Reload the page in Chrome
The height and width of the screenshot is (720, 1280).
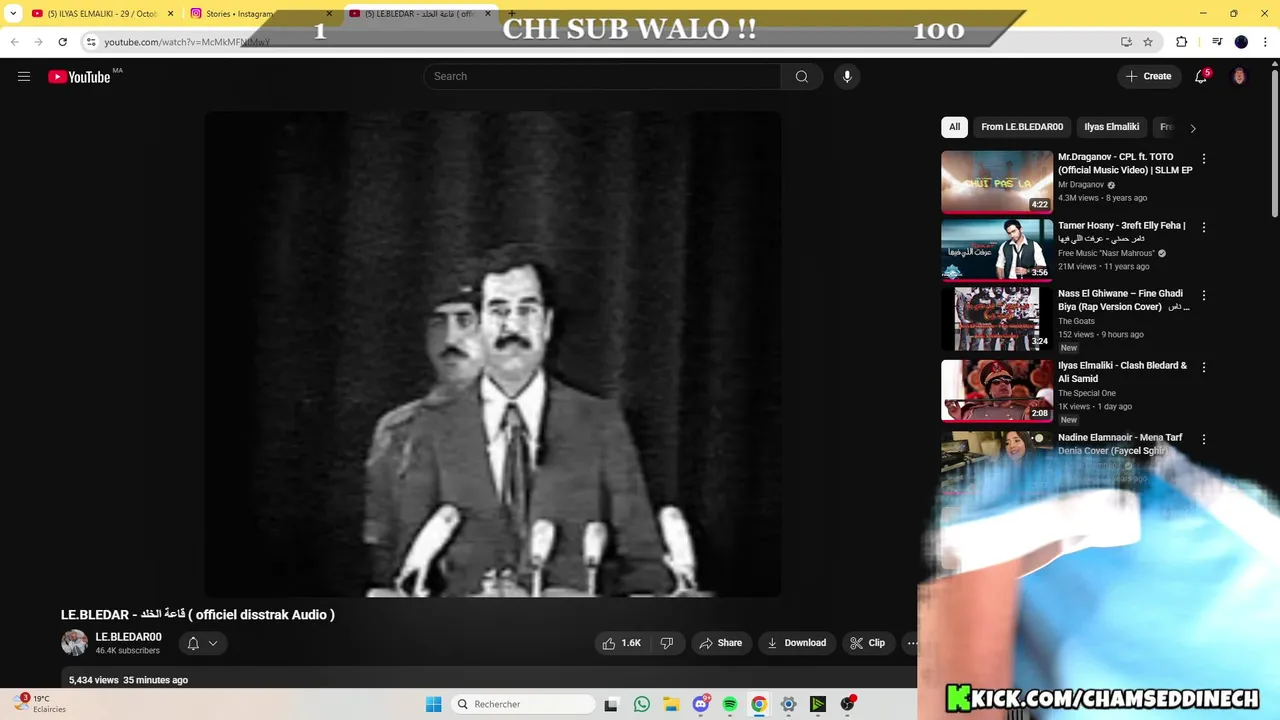click(62, 41)
